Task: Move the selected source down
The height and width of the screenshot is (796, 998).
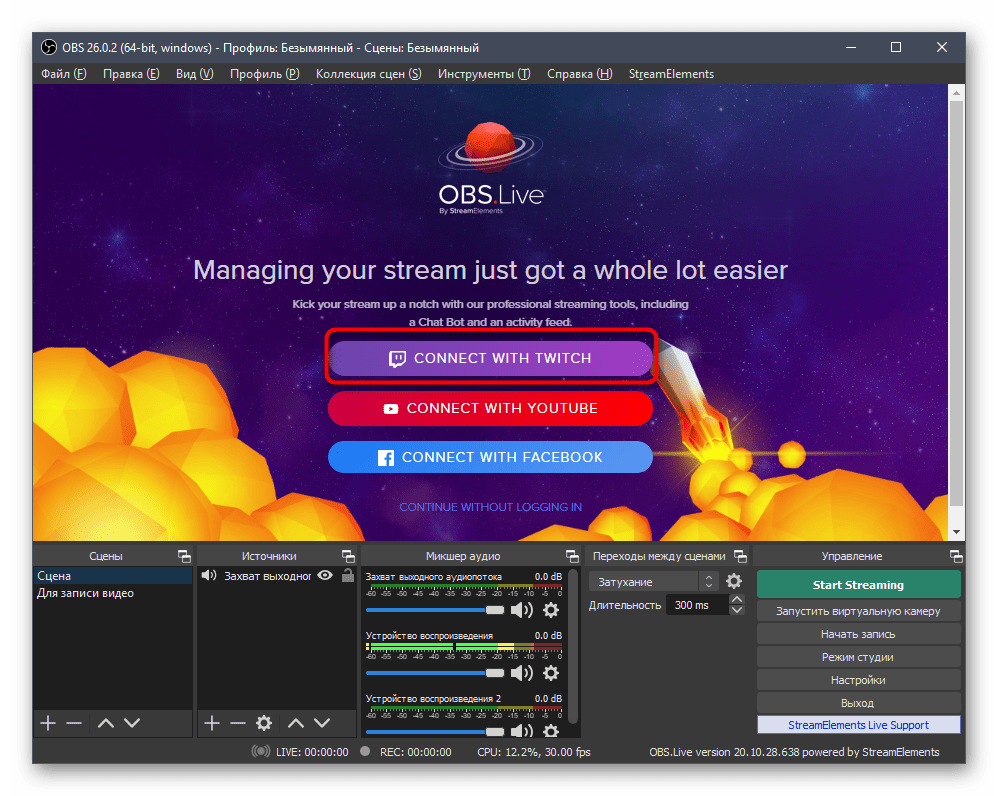Action: (x=322, y=723)
